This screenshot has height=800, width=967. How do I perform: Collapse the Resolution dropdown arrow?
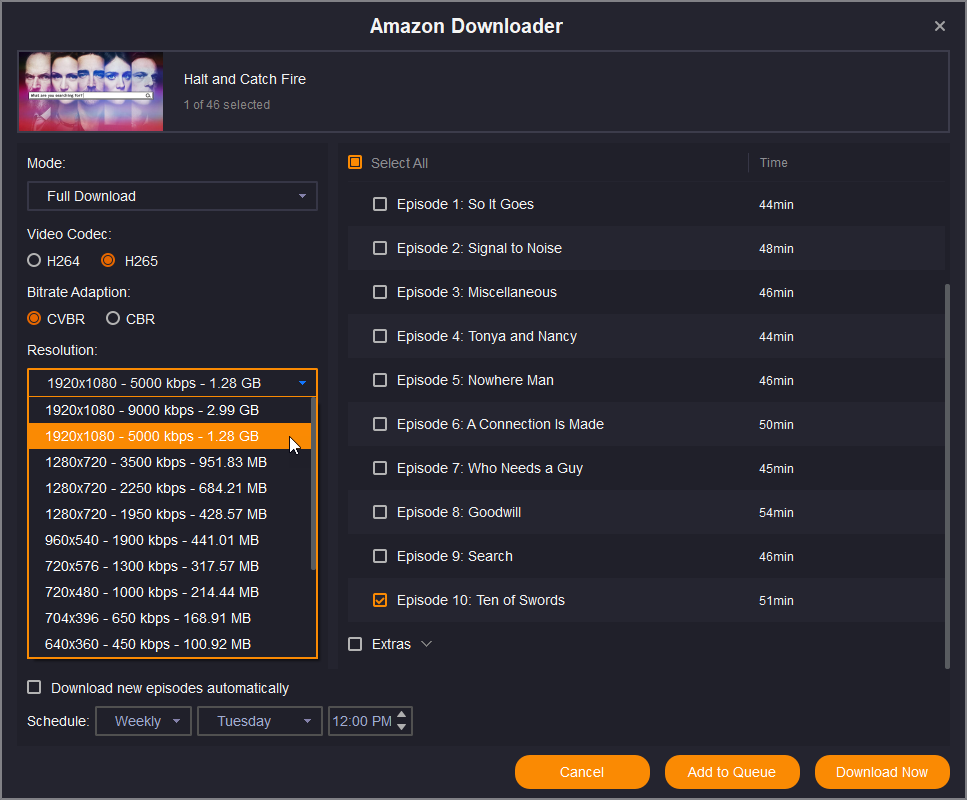[302, 383]
